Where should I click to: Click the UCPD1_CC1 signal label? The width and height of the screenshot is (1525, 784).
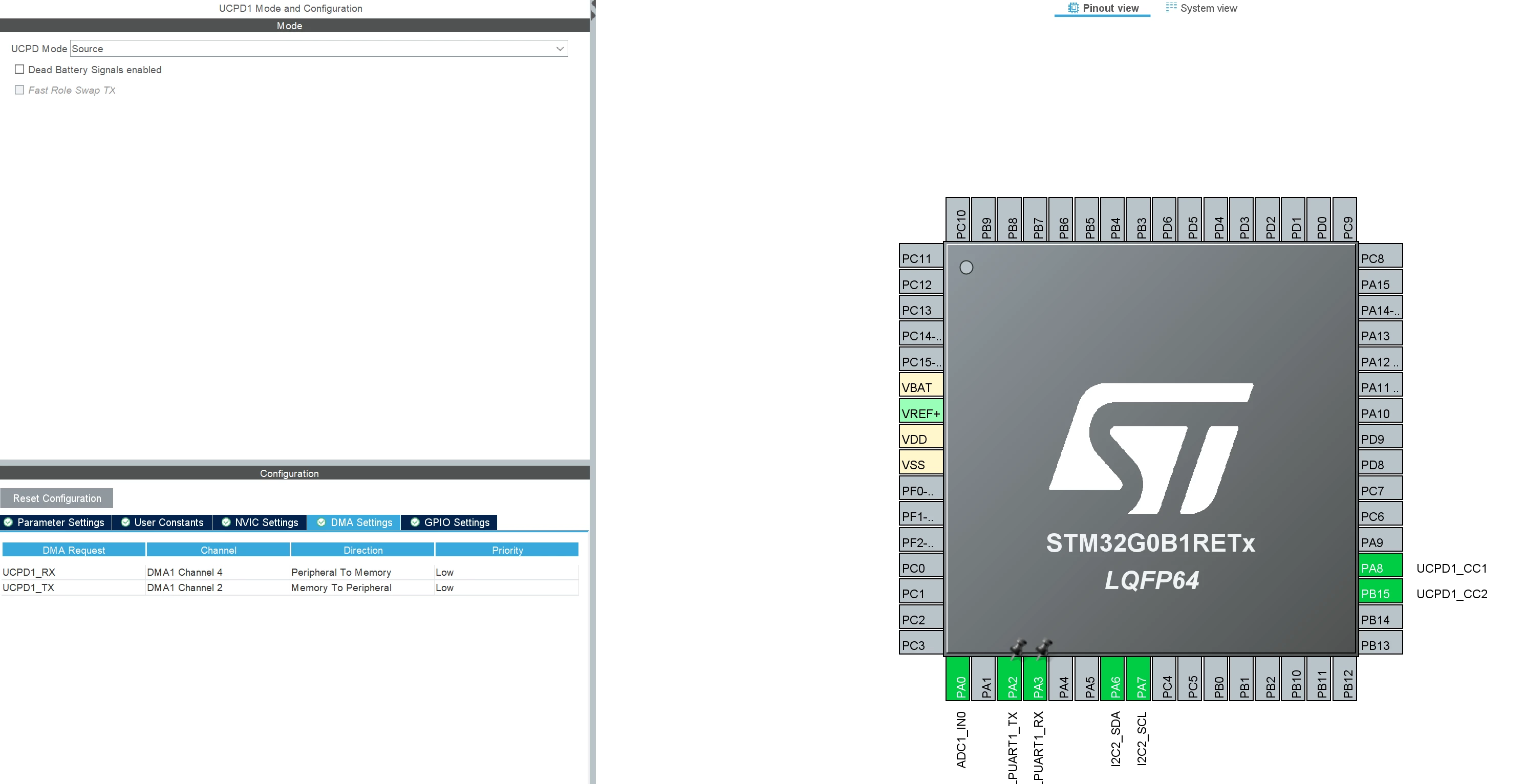click(x=1452, y=568)
